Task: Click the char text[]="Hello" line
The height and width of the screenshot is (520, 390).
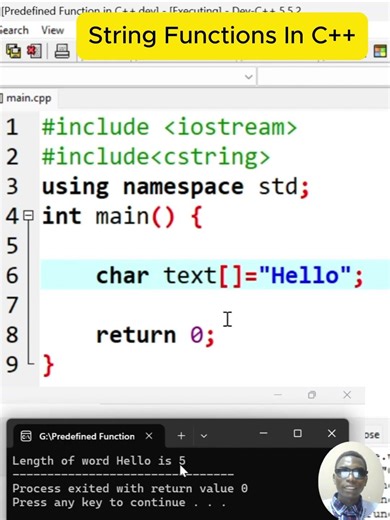Action: pyautogui.click(x=230, y=275)
